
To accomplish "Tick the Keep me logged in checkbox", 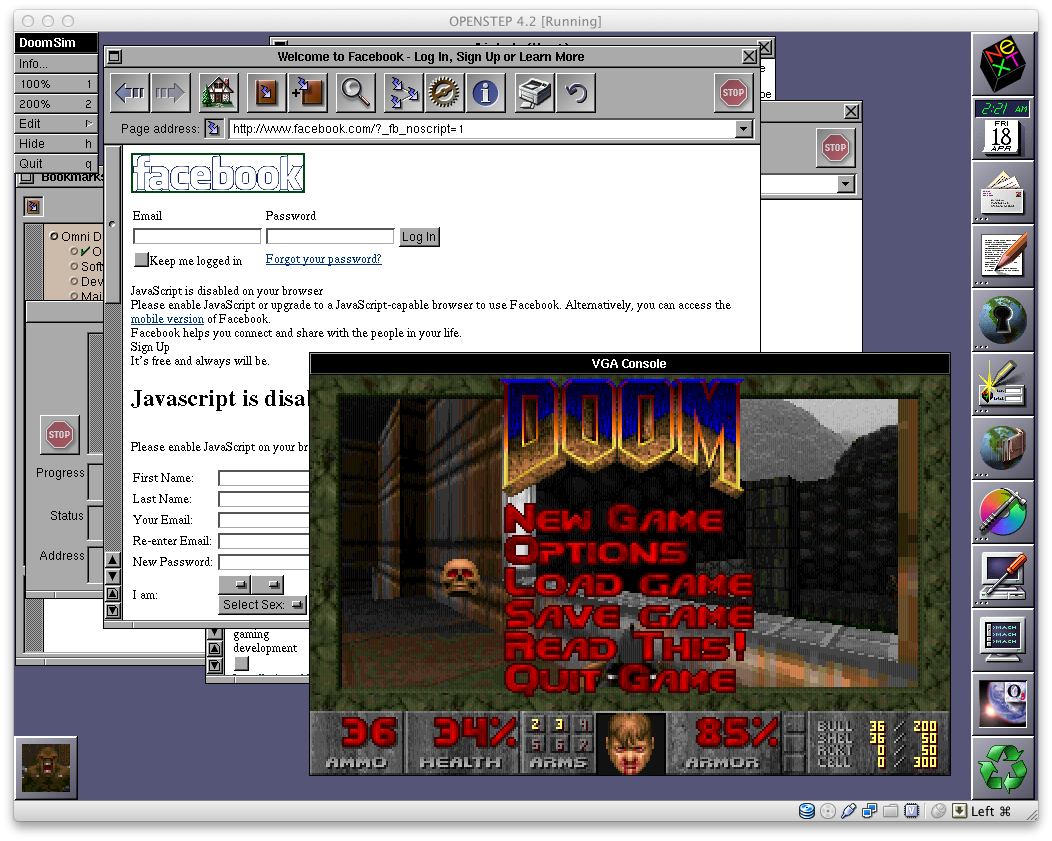I will pyautogui.click(x=141, y=260).
